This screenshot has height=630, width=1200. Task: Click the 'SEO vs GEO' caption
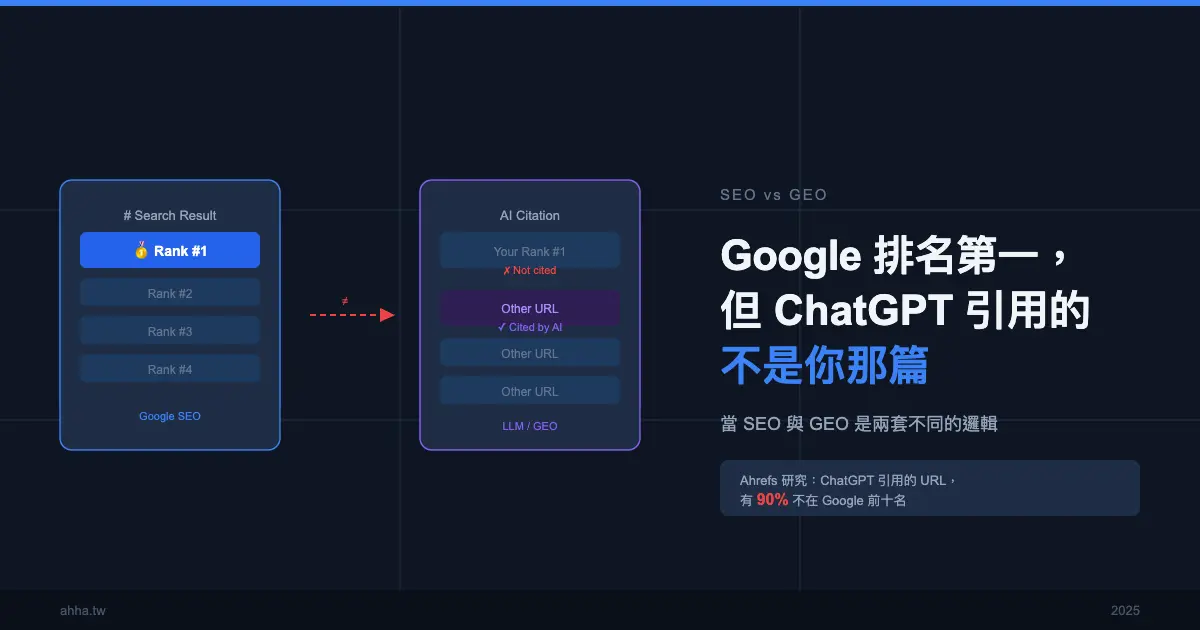point(774,195)
